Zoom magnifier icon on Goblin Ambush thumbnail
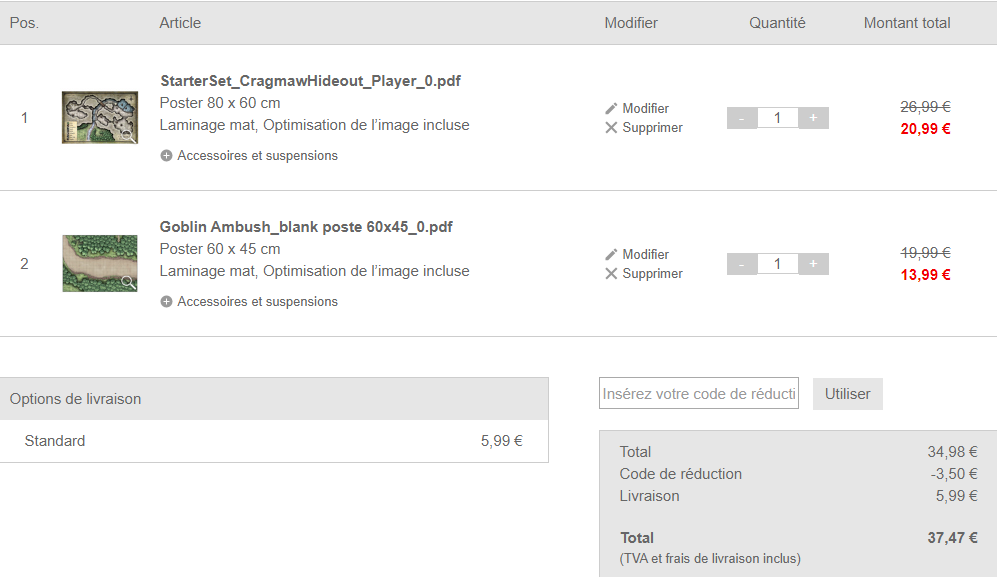The height and width of the screenshot is (577, 997). point(128,282)
